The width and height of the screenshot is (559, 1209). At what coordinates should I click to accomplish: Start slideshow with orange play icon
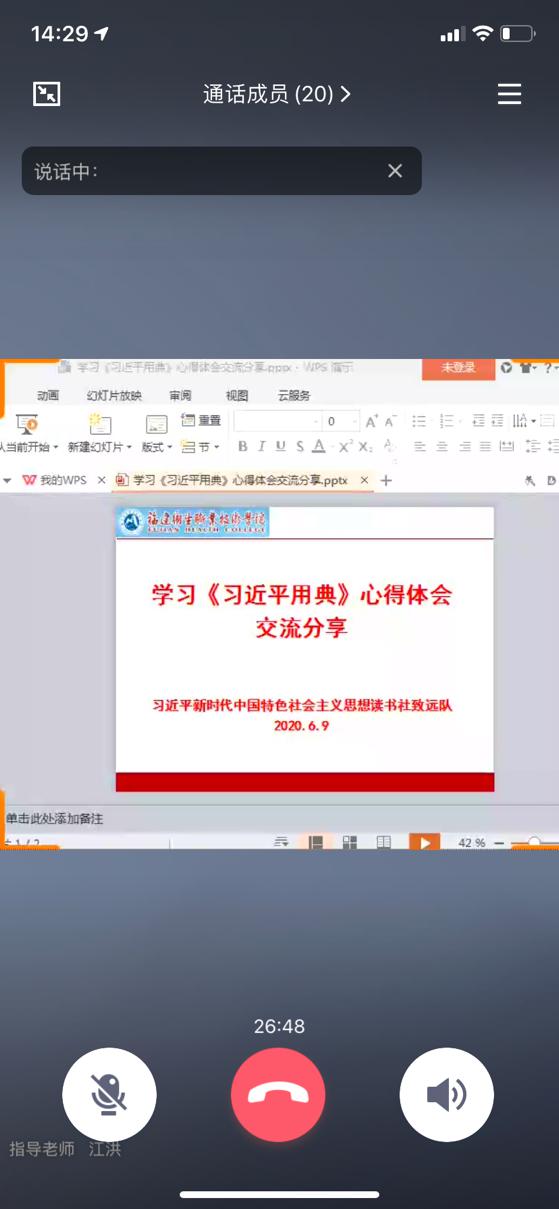click(425, 843)
